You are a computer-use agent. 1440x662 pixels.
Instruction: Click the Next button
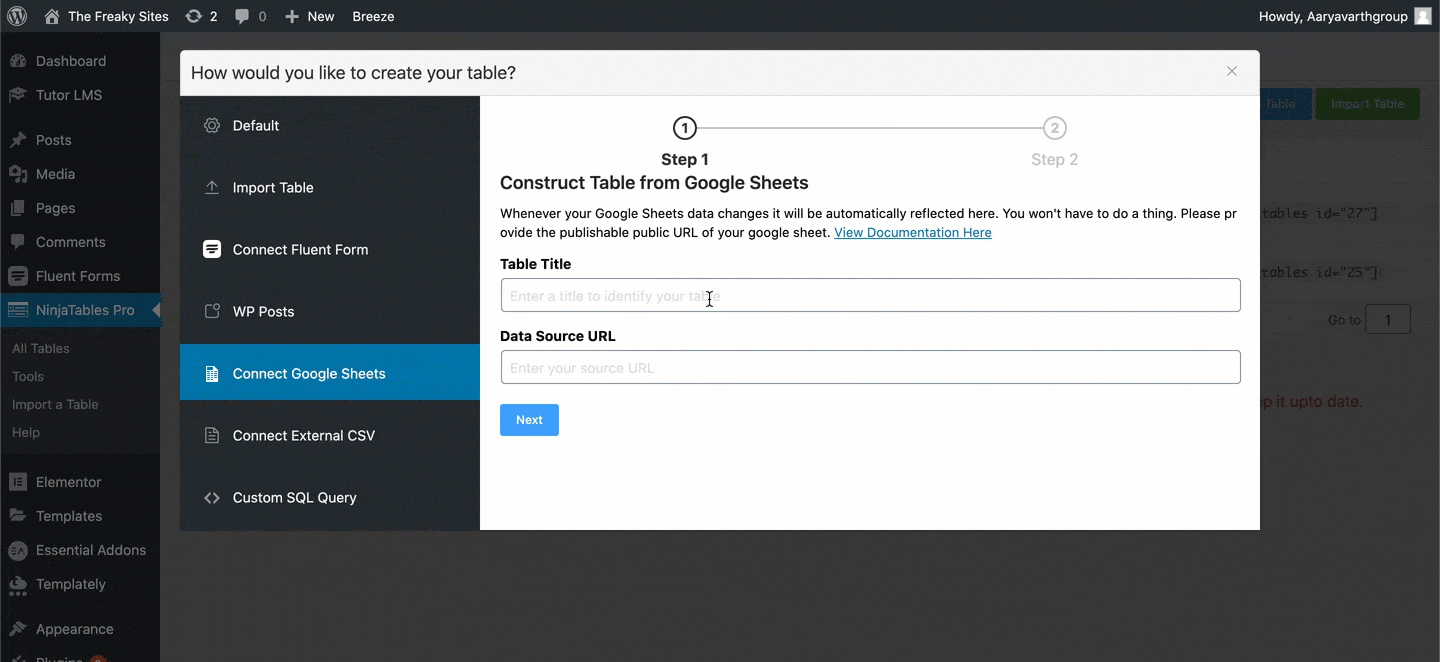(529, 420)
